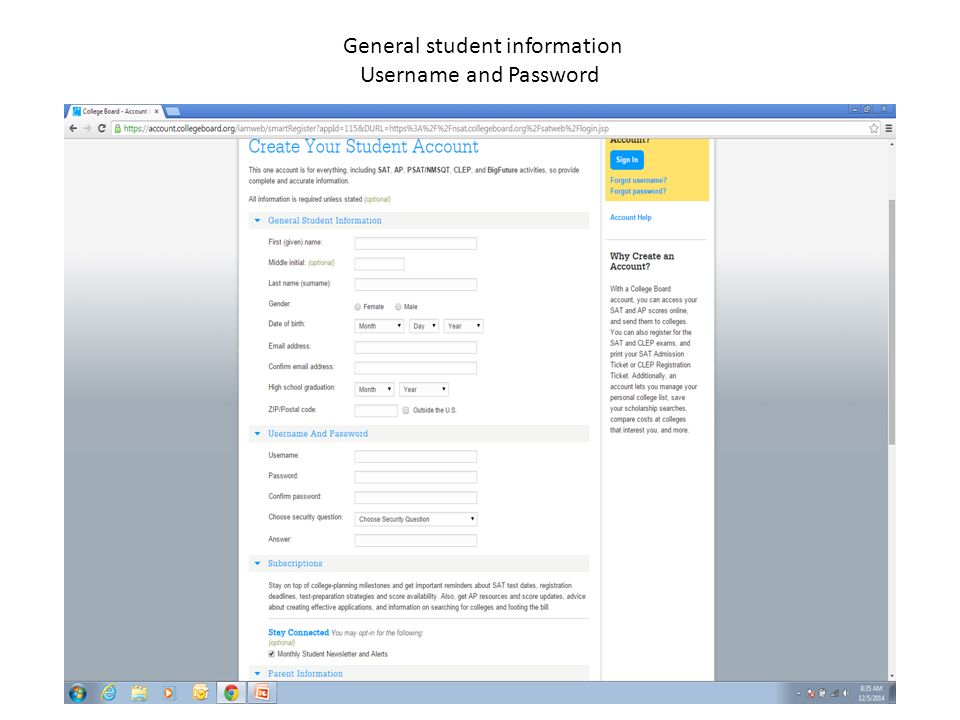Click the Why Create an Account? heading
This screenshot has width=960, height=720.
[642, 261]
